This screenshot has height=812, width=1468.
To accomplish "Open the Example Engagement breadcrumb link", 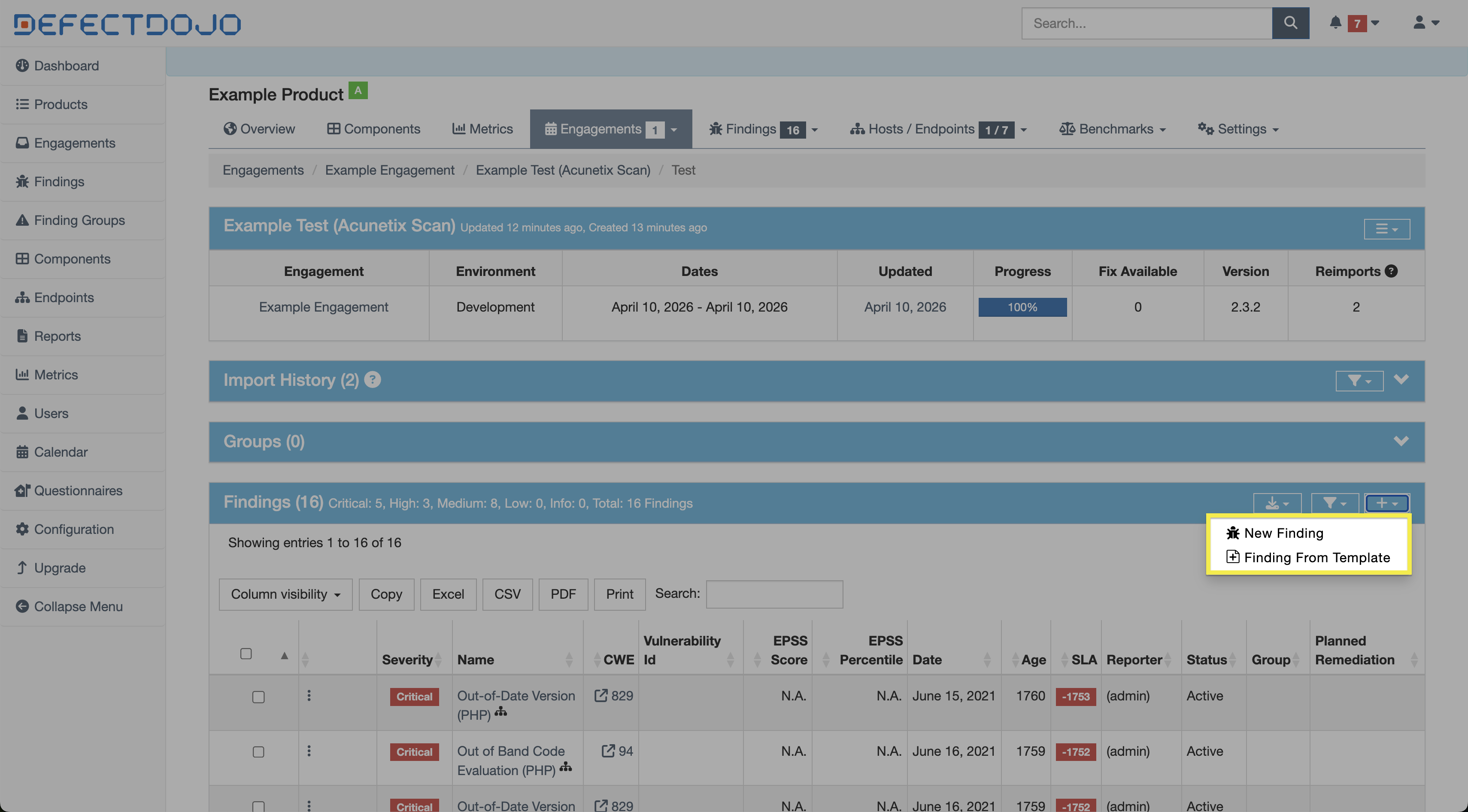I will [x=389, y=170].
